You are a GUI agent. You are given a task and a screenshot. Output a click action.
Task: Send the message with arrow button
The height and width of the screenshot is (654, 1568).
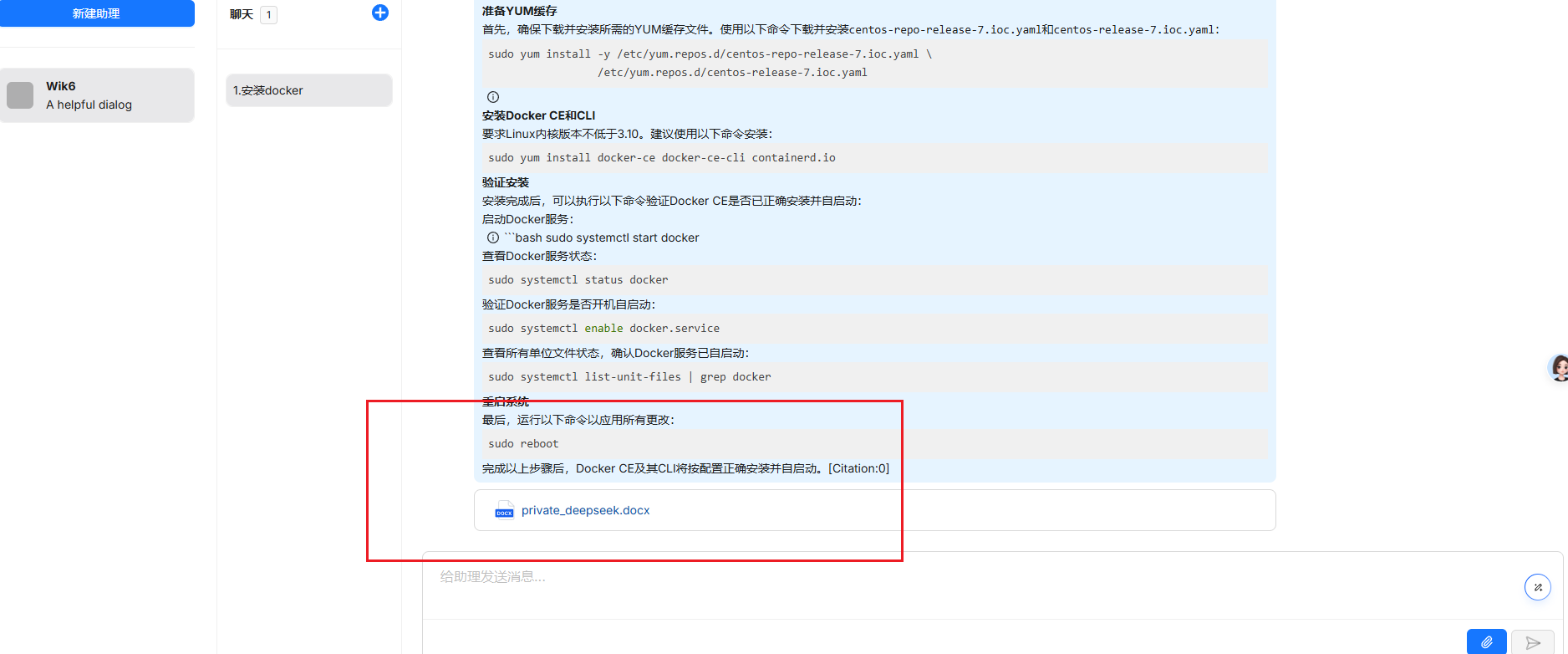pyautogui.click(x=1533, y=641)
